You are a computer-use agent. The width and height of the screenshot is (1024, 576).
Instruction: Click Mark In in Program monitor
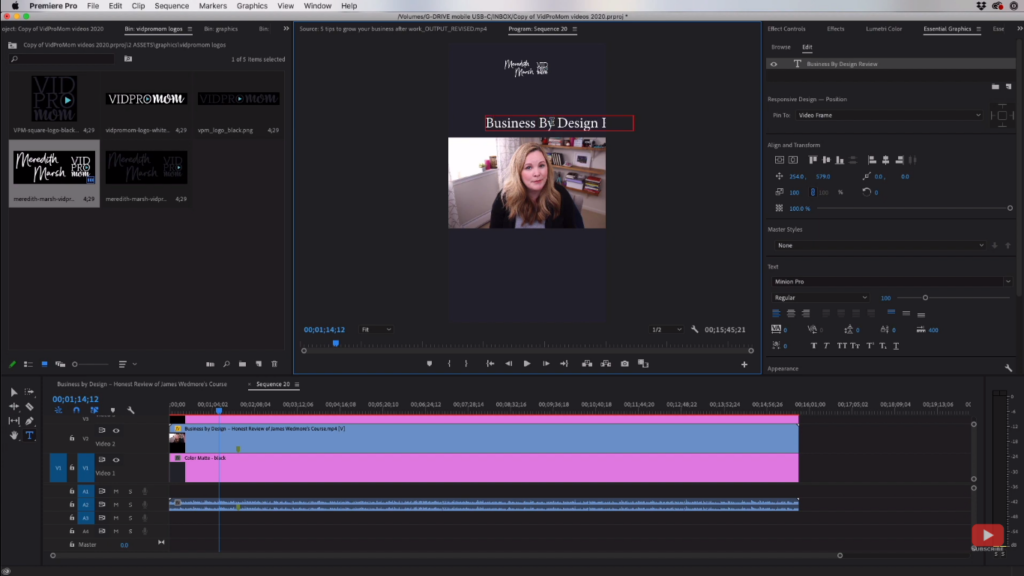click(x=449, y=364)
